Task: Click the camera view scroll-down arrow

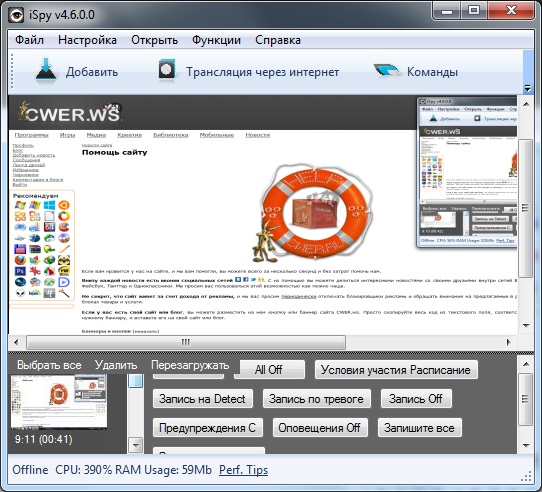Action: coord(526,325)
